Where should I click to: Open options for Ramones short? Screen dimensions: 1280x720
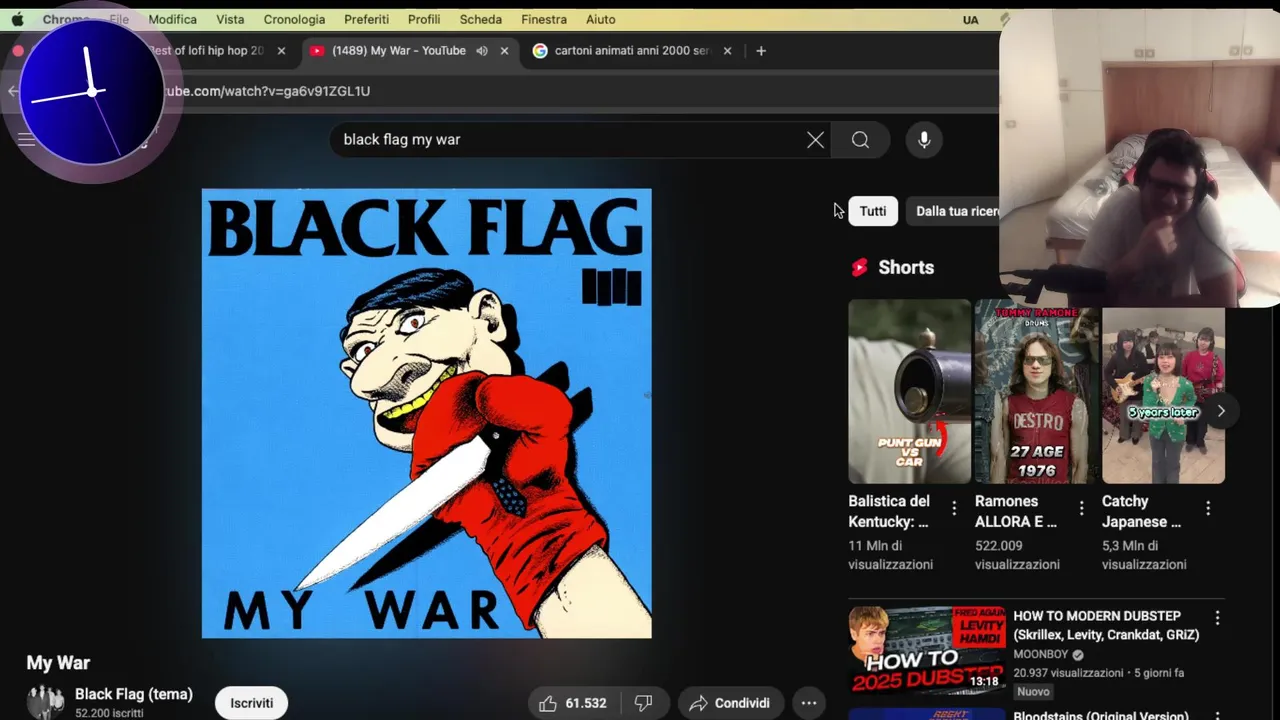point(1081,508)
